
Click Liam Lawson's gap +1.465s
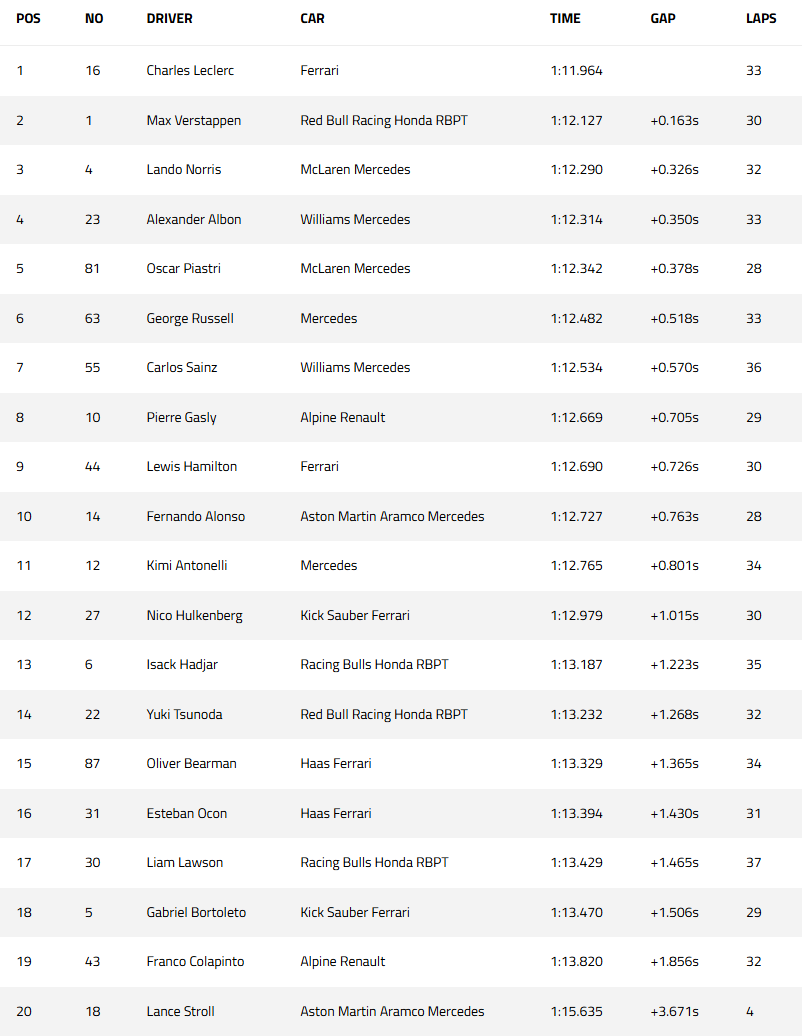[x=674, y=863]
